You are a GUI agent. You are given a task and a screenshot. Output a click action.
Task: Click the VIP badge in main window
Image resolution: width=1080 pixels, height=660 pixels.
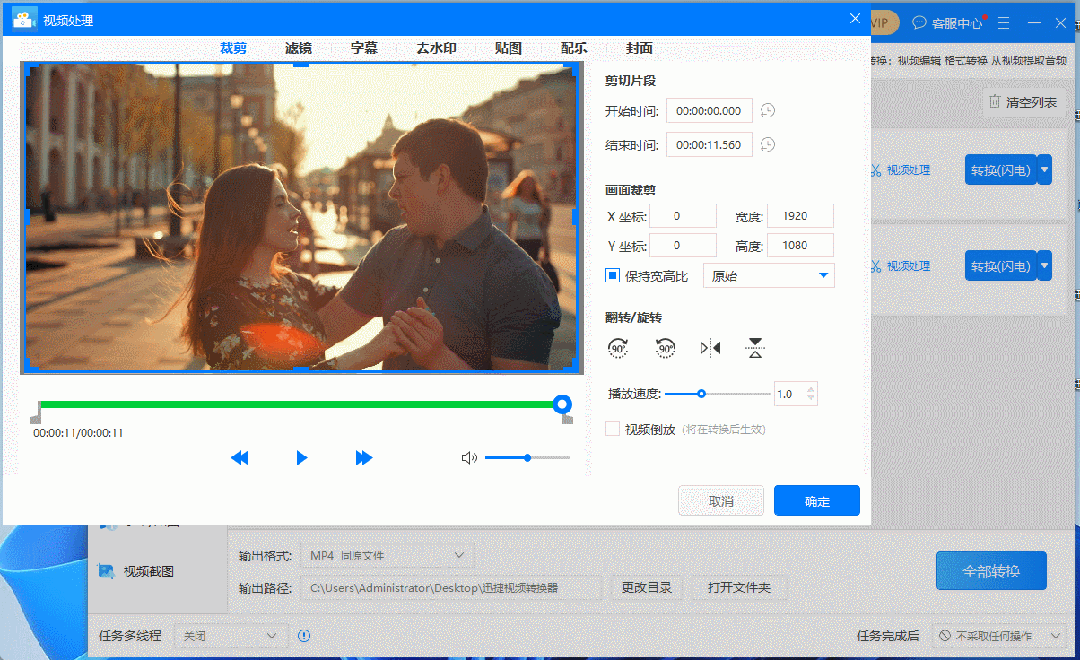[884, 23]
